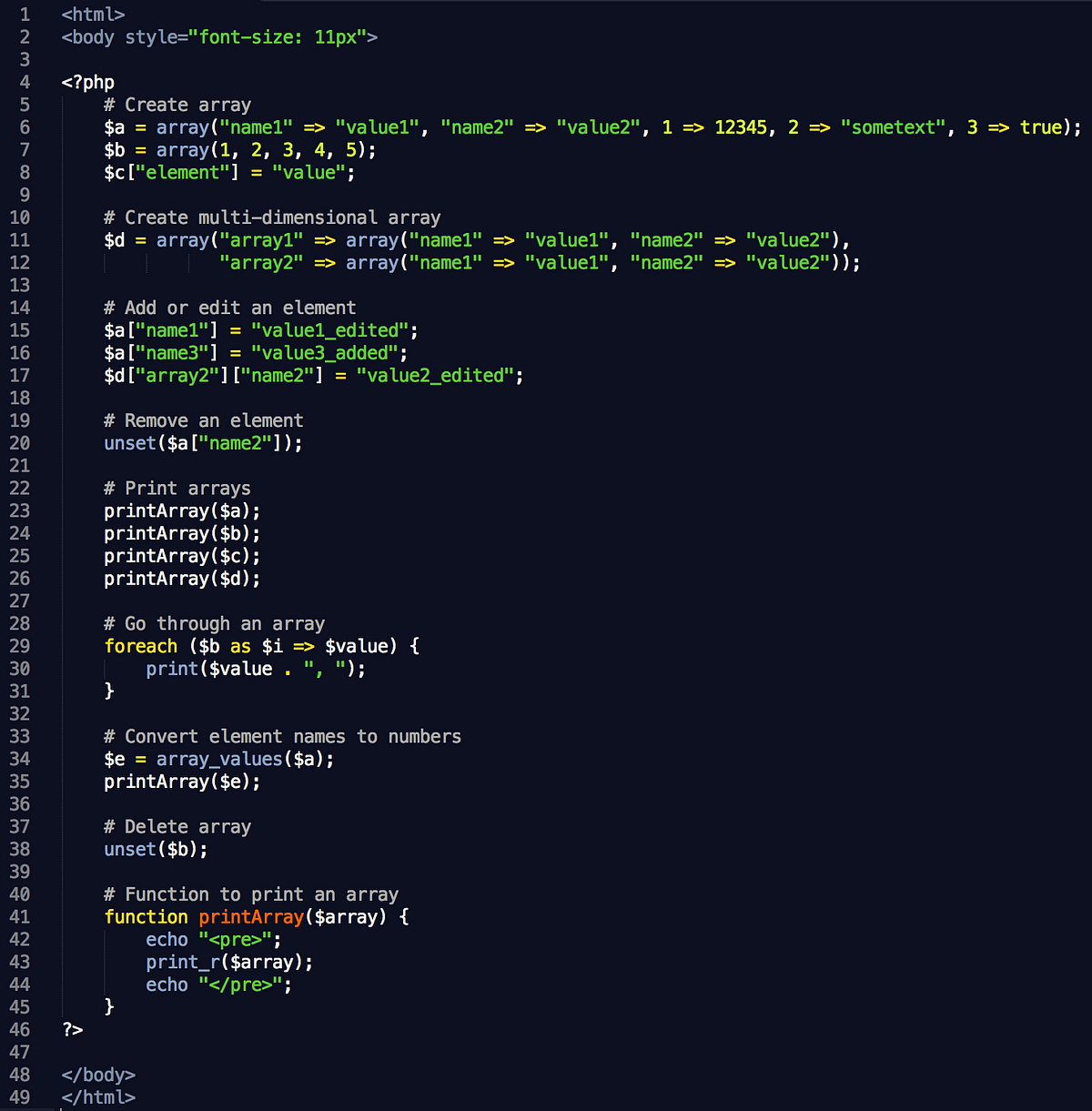
Task: Click the printArray($b); call
Action: (182, 533)
